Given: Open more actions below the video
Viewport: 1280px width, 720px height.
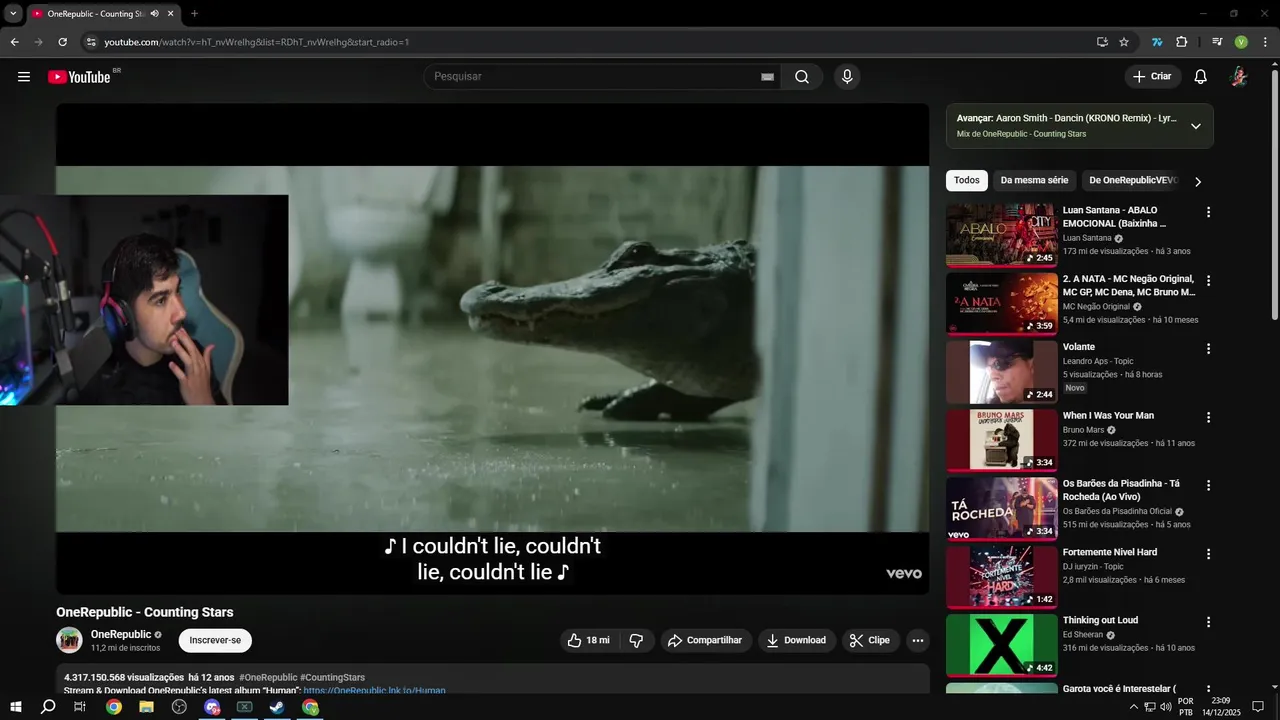Looking at the screenshot, I should click(x=917, y=640).
